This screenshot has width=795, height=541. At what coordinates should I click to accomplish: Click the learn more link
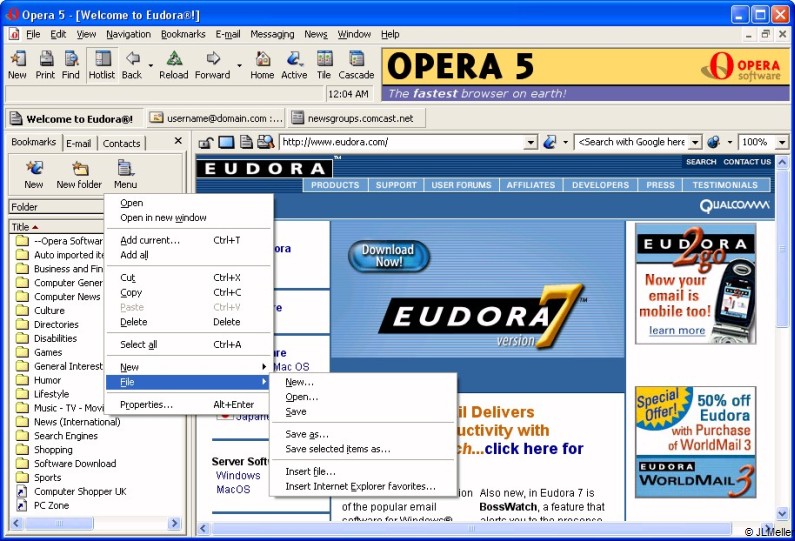[x=677, y=331]
